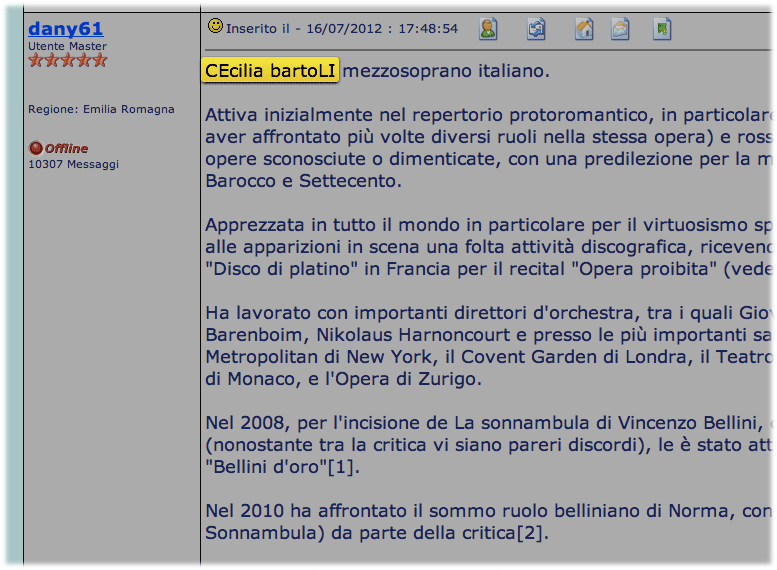Click the smiley face post icon

coord(215,25)
